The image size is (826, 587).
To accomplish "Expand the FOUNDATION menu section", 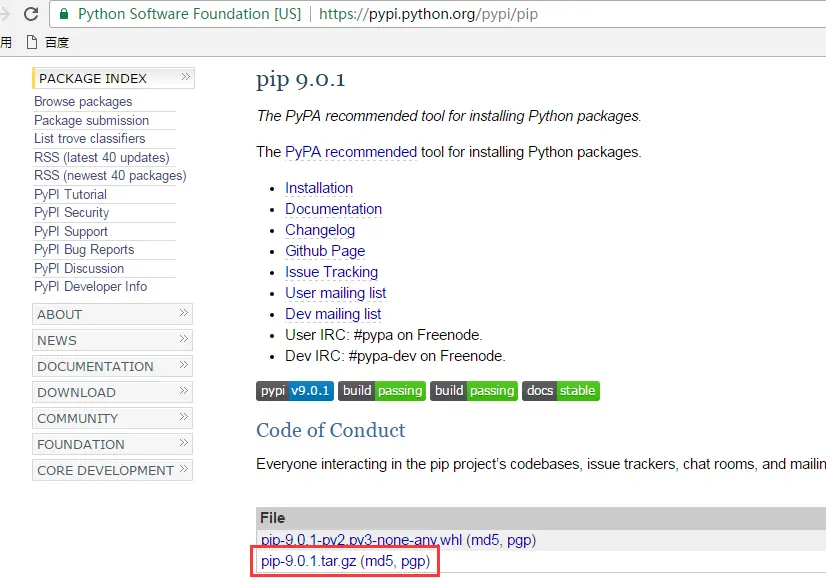I will [112, 444].
